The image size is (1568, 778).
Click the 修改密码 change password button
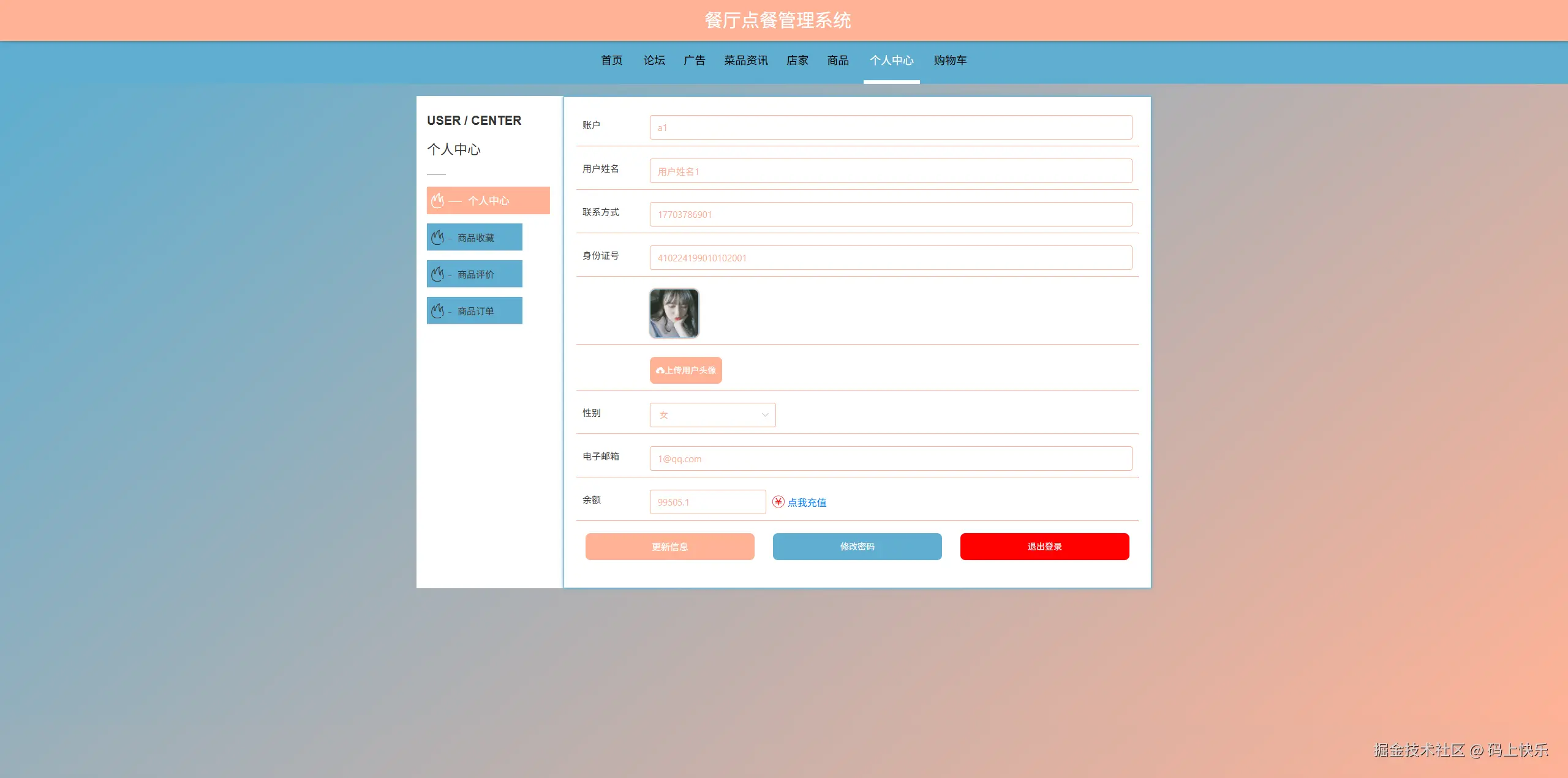(857, 547)
